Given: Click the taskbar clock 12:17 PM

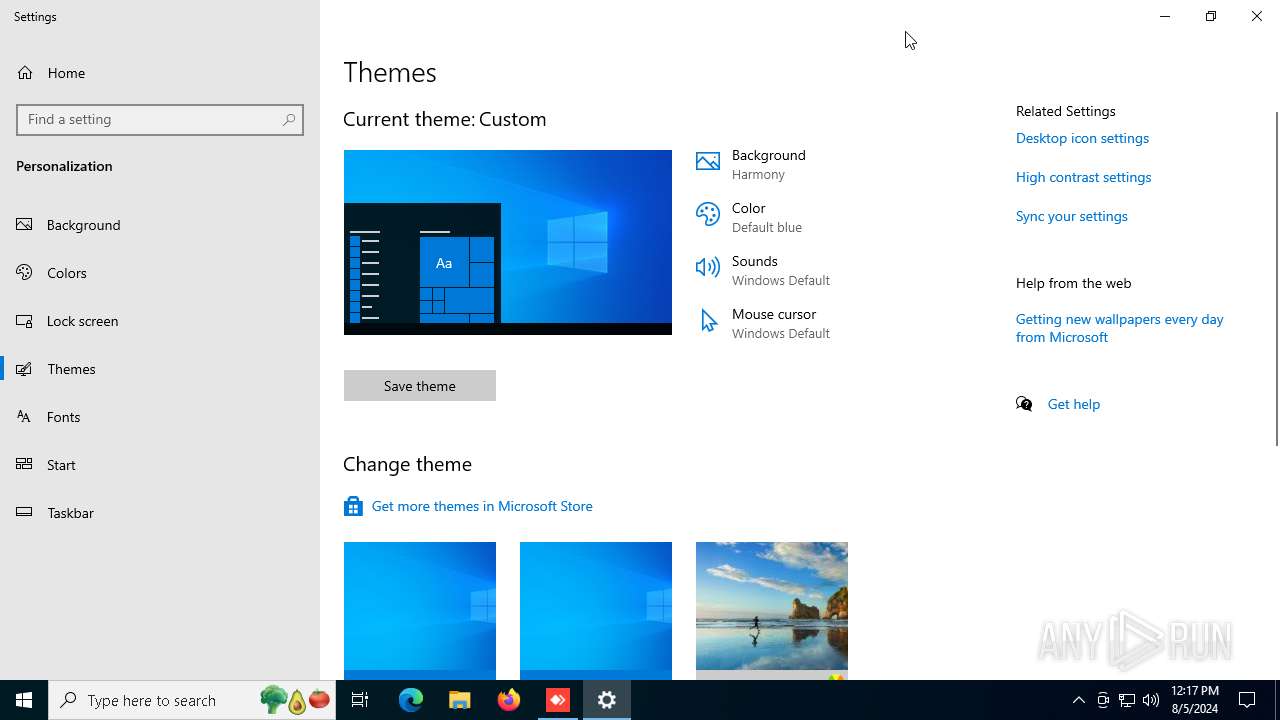Looking at the screenshot, I should (1194, 700).
